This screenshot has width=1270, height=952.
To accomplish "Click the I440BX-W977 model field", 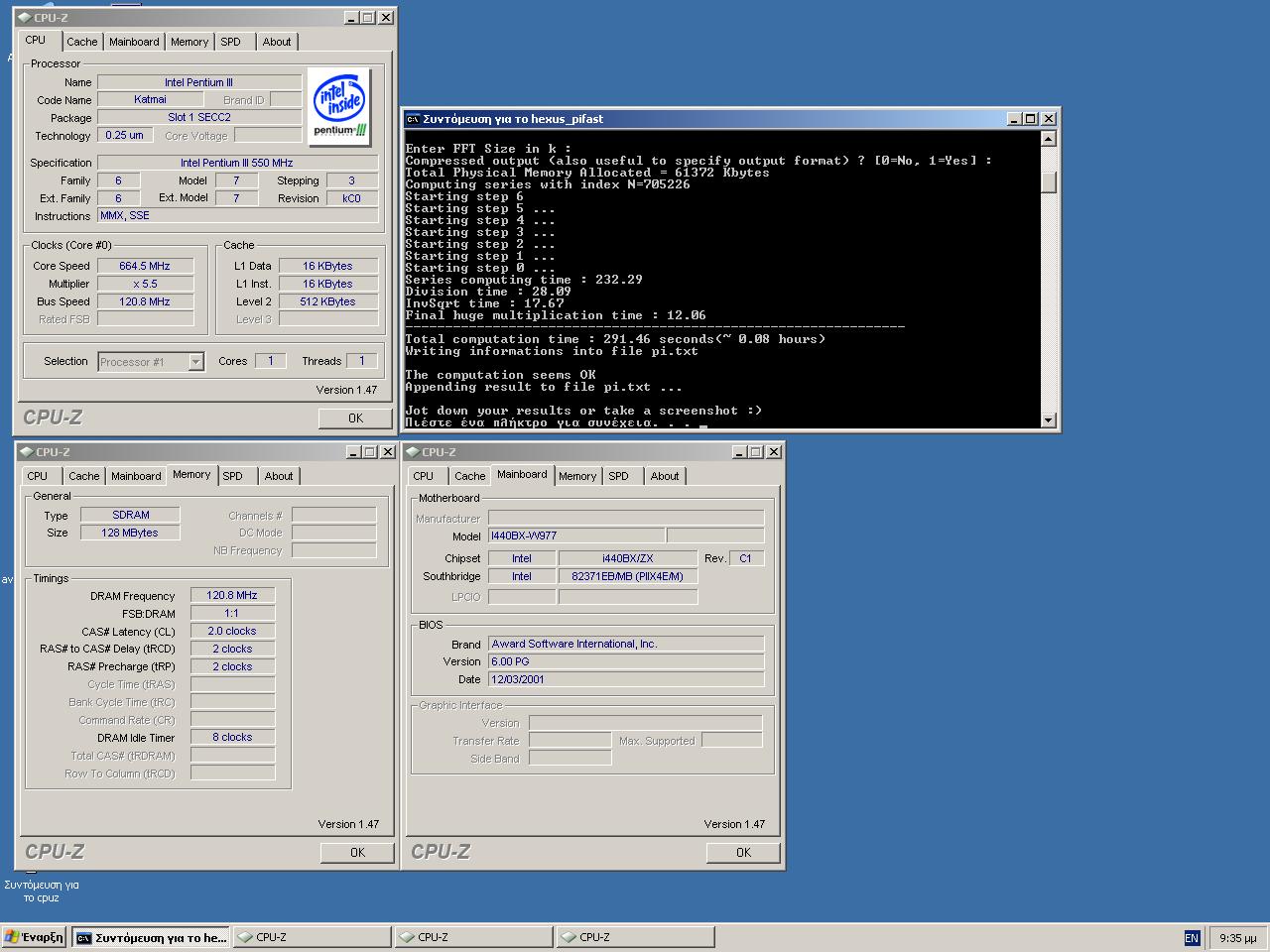I will click(x=575, y=535).
